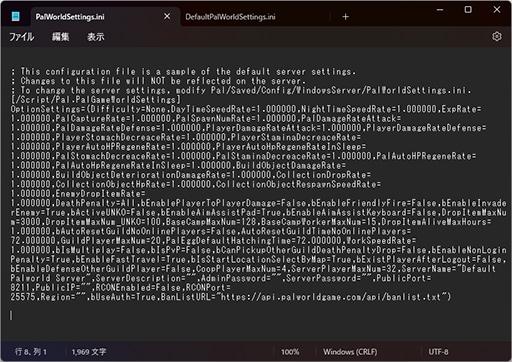The image size is (512, 362).
Task: Click the 1,969 文字 character count
Action: click(x=89, y=352)
